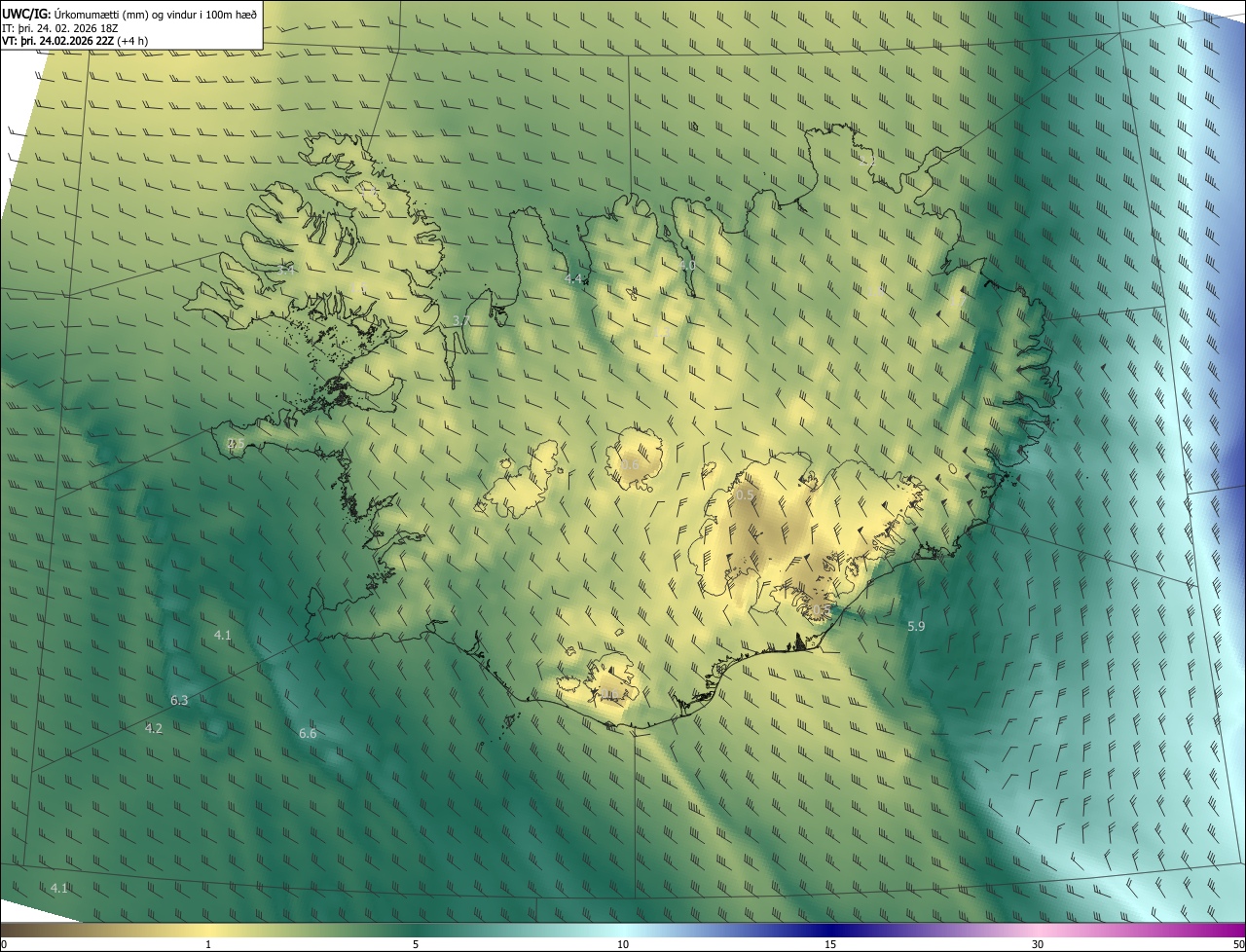The width and height of the screenshot is (1246, 952).
Task: Click the '5' tick label on color scale
Action: (x=416, y=944)
